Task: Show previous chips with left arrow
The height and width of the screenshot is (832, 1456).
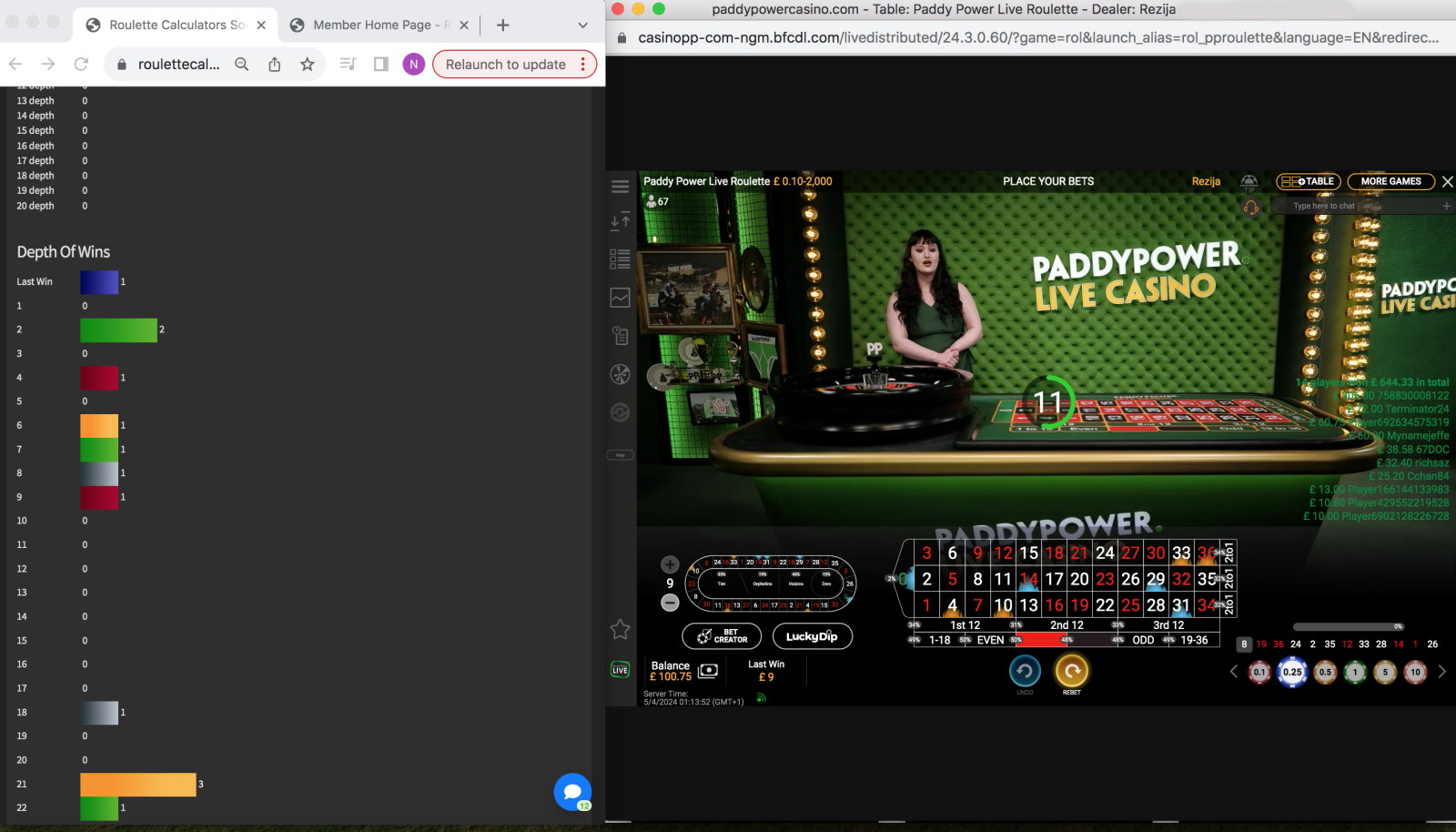Action: point(1234,672)
